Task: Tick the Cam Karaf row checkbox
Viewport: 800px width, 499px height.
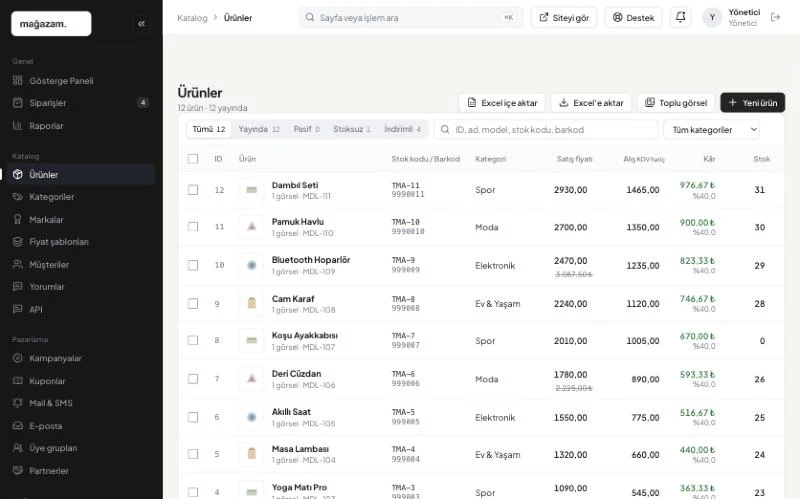Action: [193, 304]
